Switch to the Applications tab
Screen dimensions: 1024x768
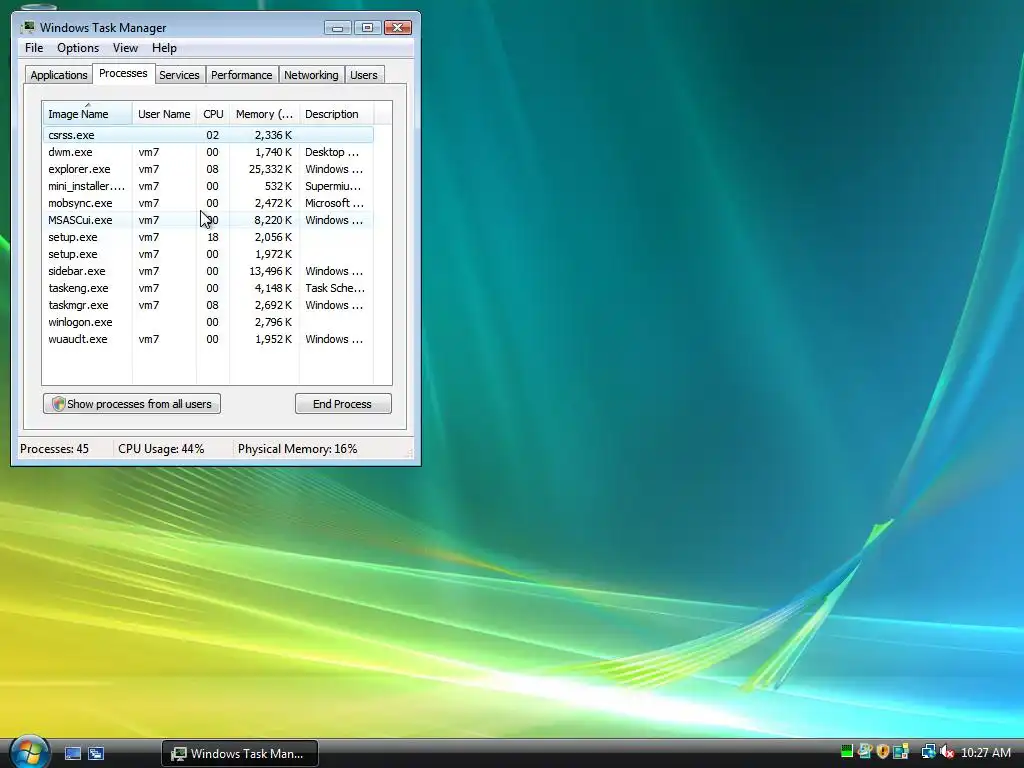click(x=59, y=75)
